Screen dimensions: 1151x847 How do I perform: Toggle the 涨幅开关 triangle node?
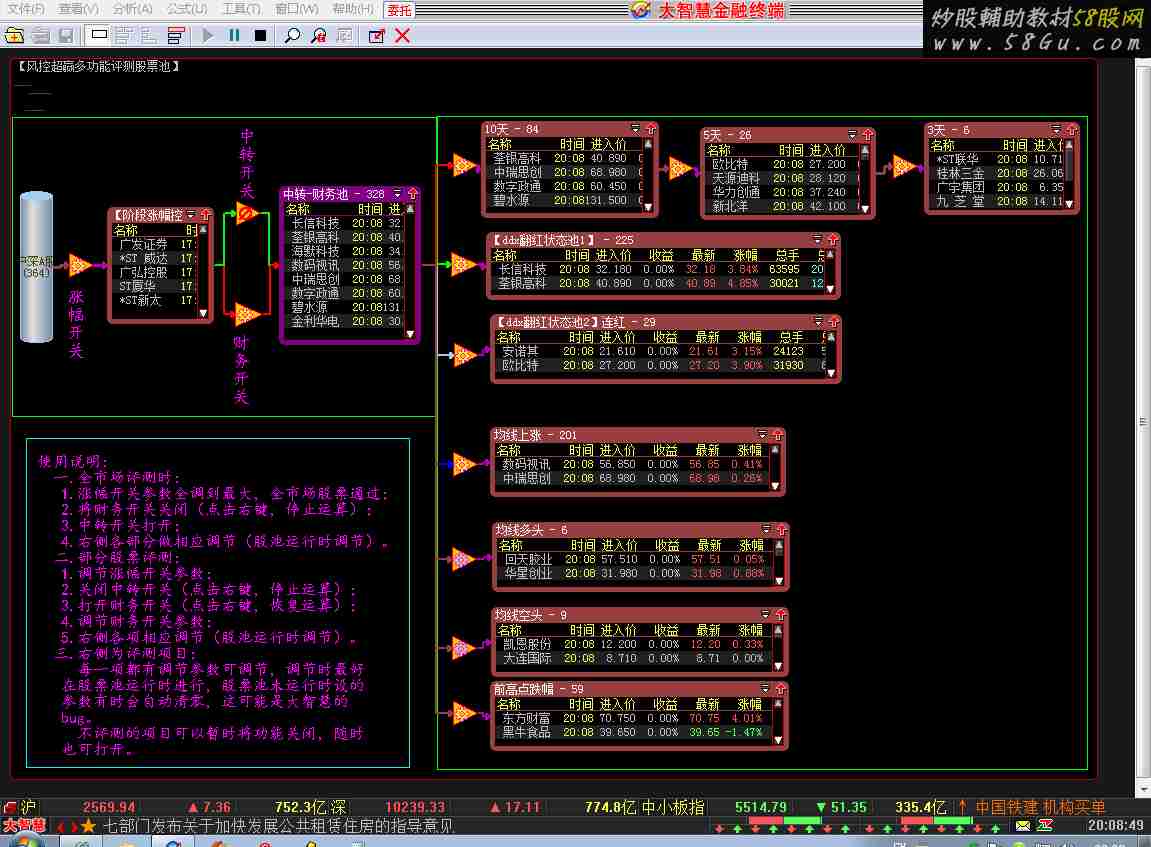tap(79, 264)
